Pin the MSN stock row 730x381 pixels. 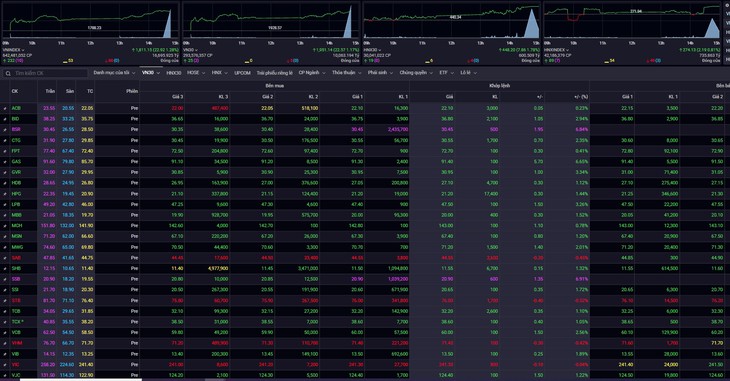pyautogui.click(x=5, y=237)
